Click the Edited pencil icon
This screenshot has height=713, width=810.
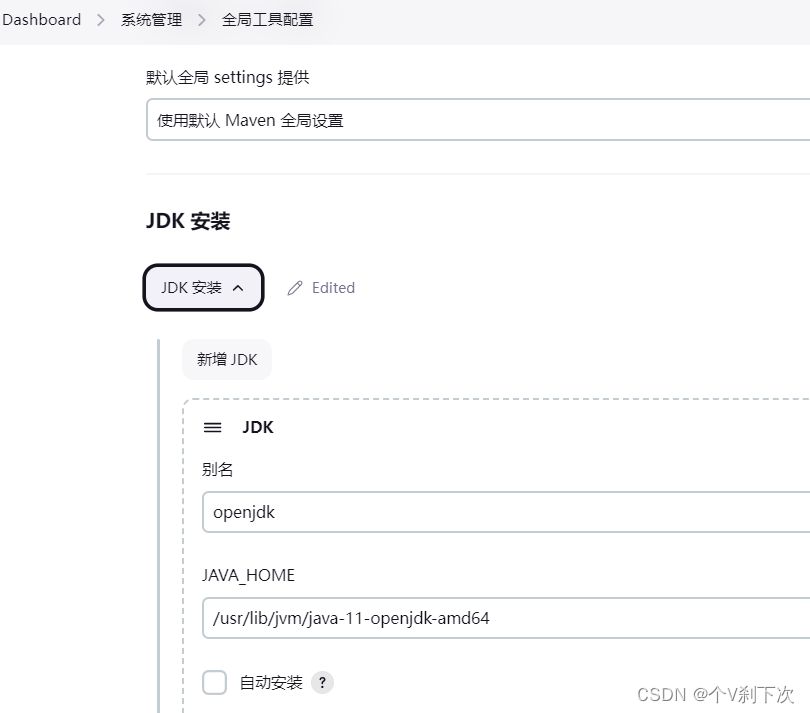click(x=294, y=288)
